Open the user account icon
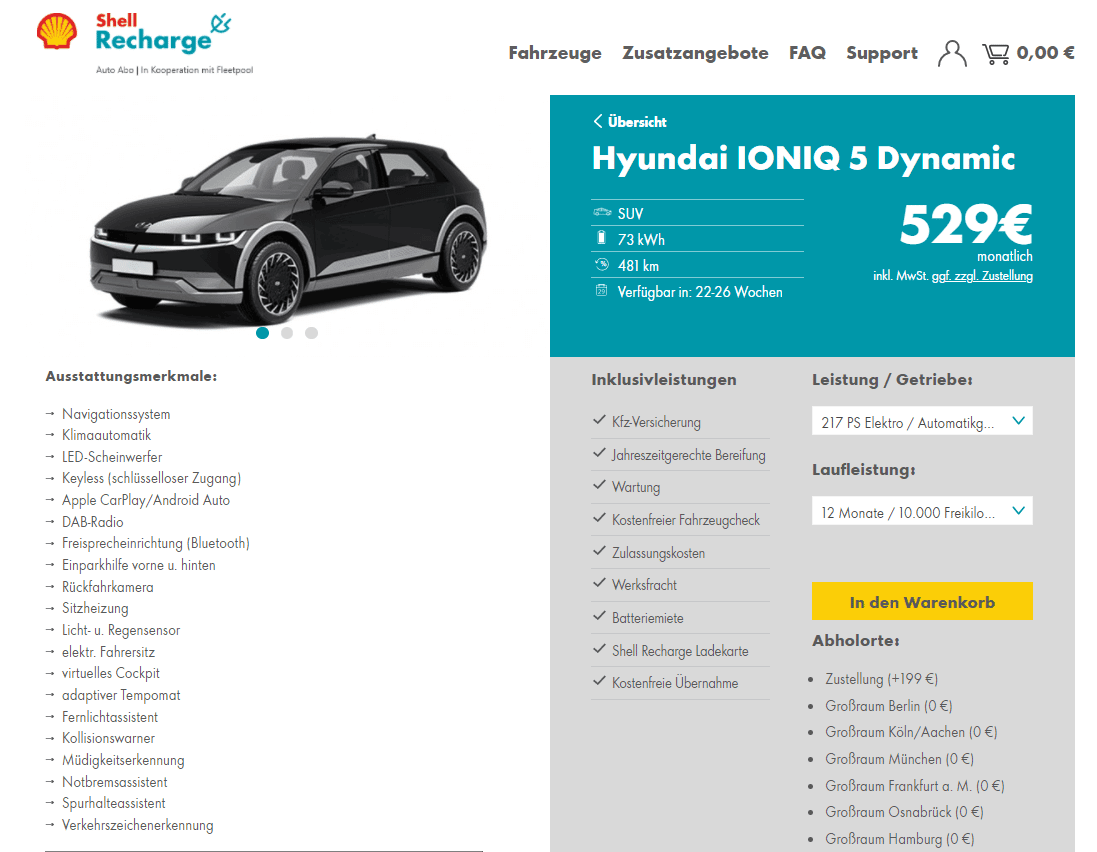The image size is (1097, 852). (x=952, y=53)
